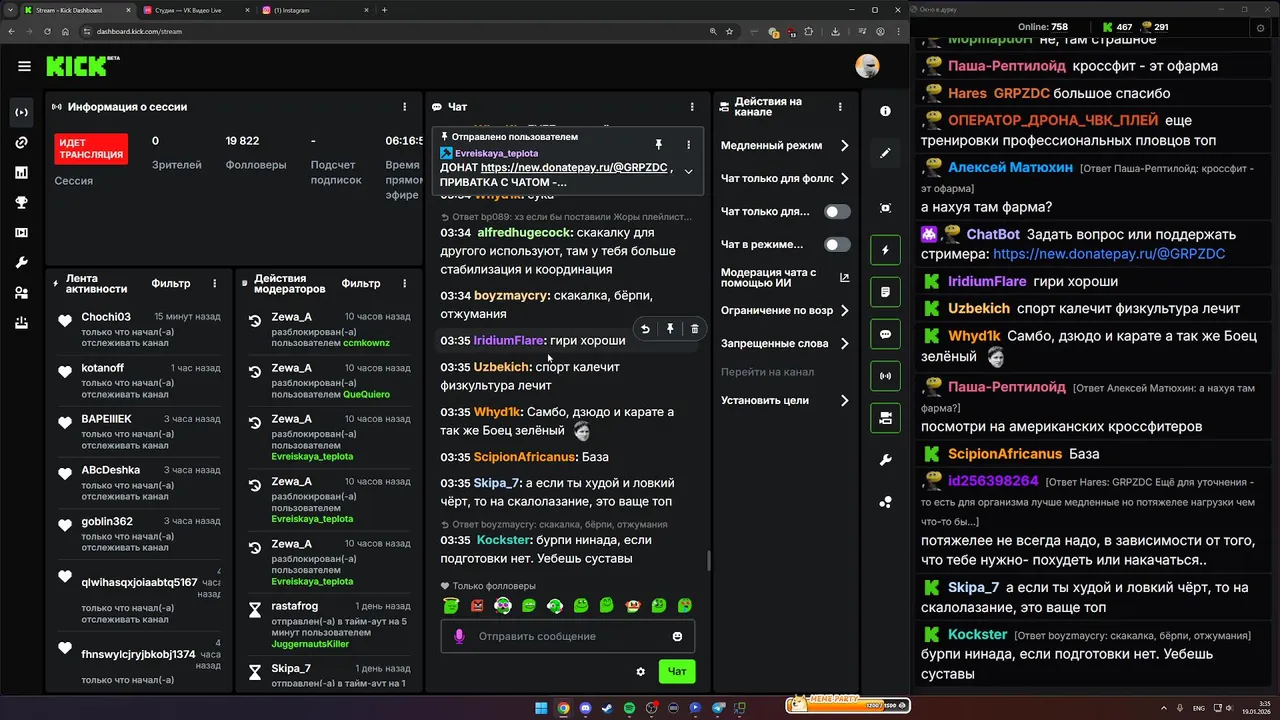1280x720 pixels.
Task: Click the 'Перейти на канал' link
Action: (767, 372)
